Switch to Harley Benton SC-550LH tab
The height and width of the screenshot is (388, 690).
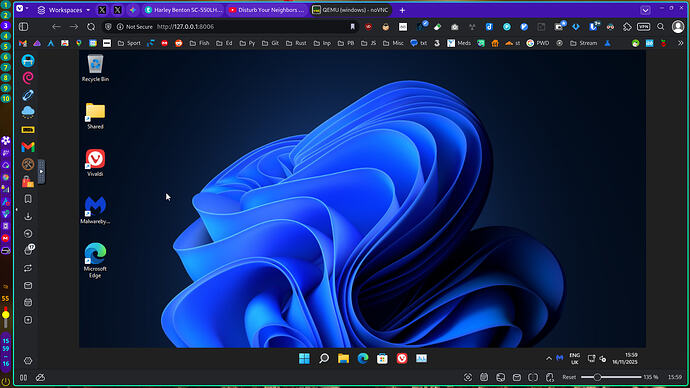[x=183, y=10]
